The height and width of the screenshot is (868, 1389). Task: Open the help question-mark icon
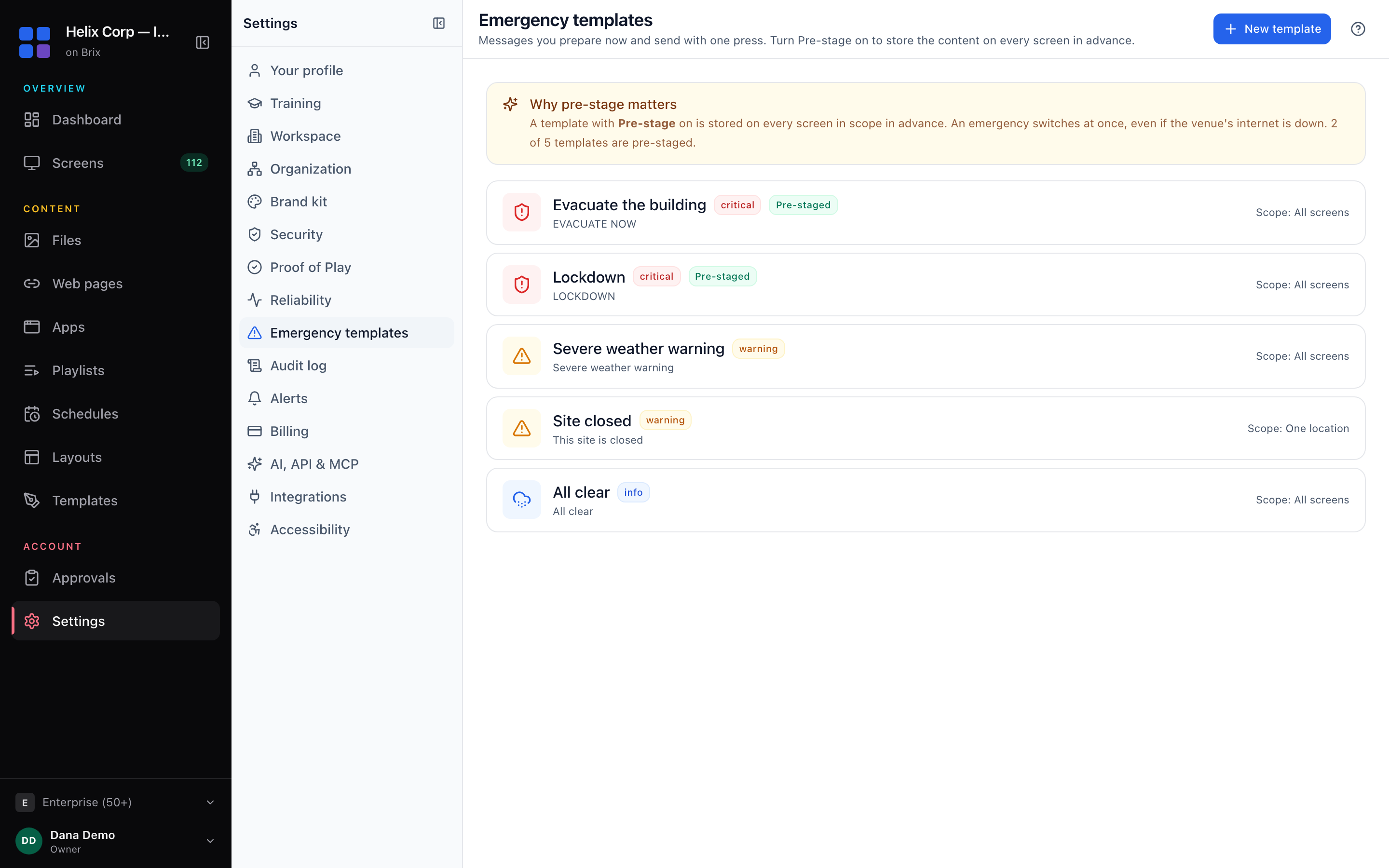pos(1358,29)
